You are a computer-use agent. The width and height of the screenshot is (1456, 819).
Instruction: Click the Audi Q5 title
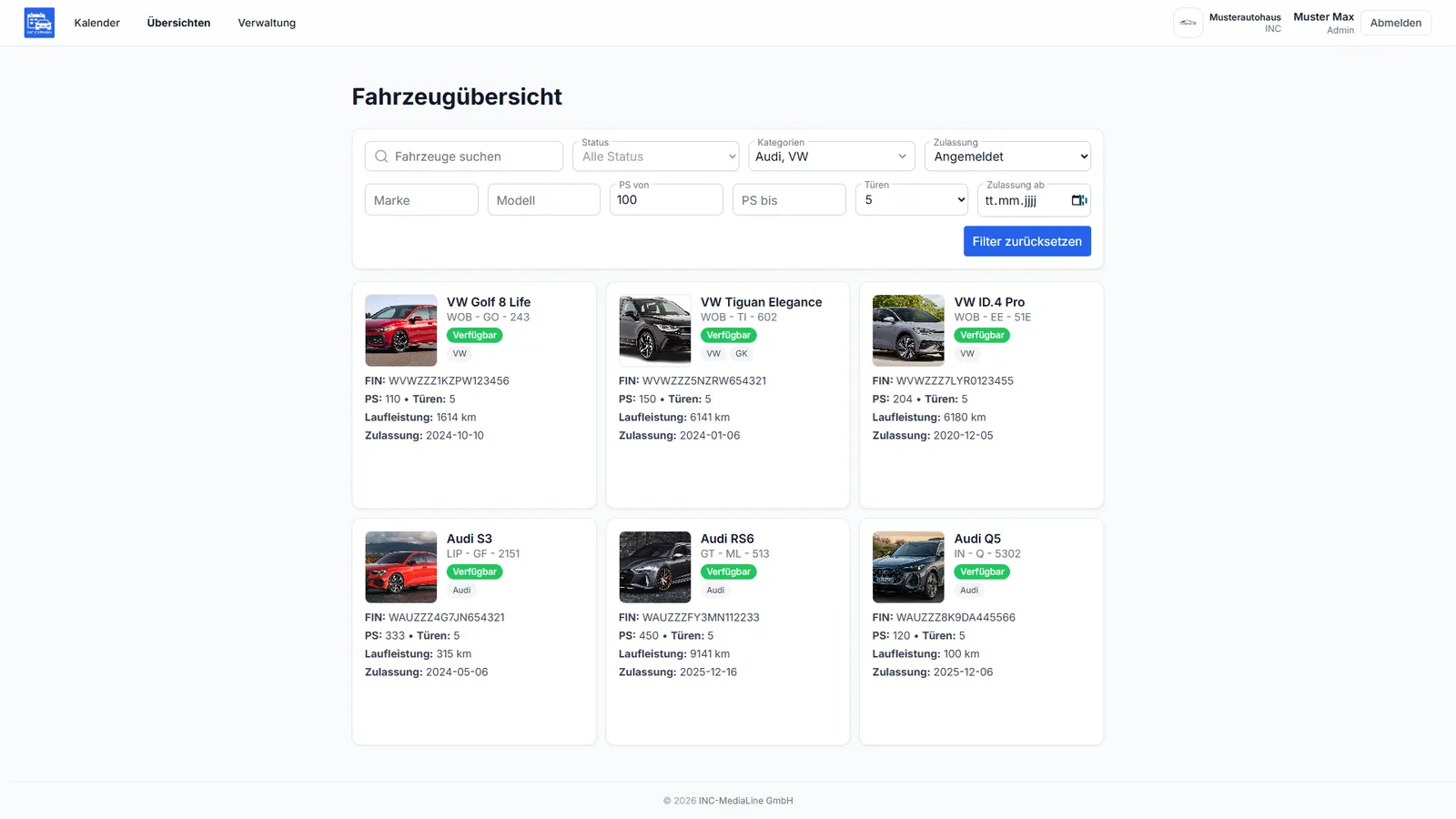(x=977, y=539)
